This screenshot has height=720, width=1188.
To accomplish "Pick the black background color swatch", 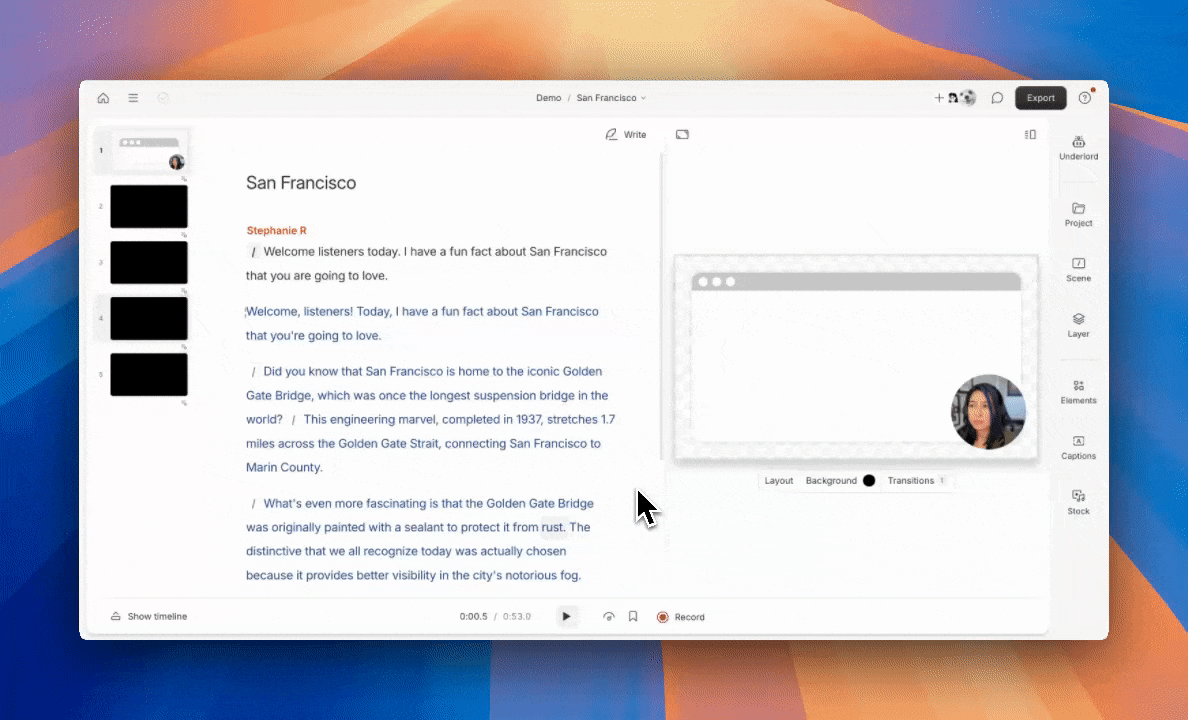I will click(869, 481).
